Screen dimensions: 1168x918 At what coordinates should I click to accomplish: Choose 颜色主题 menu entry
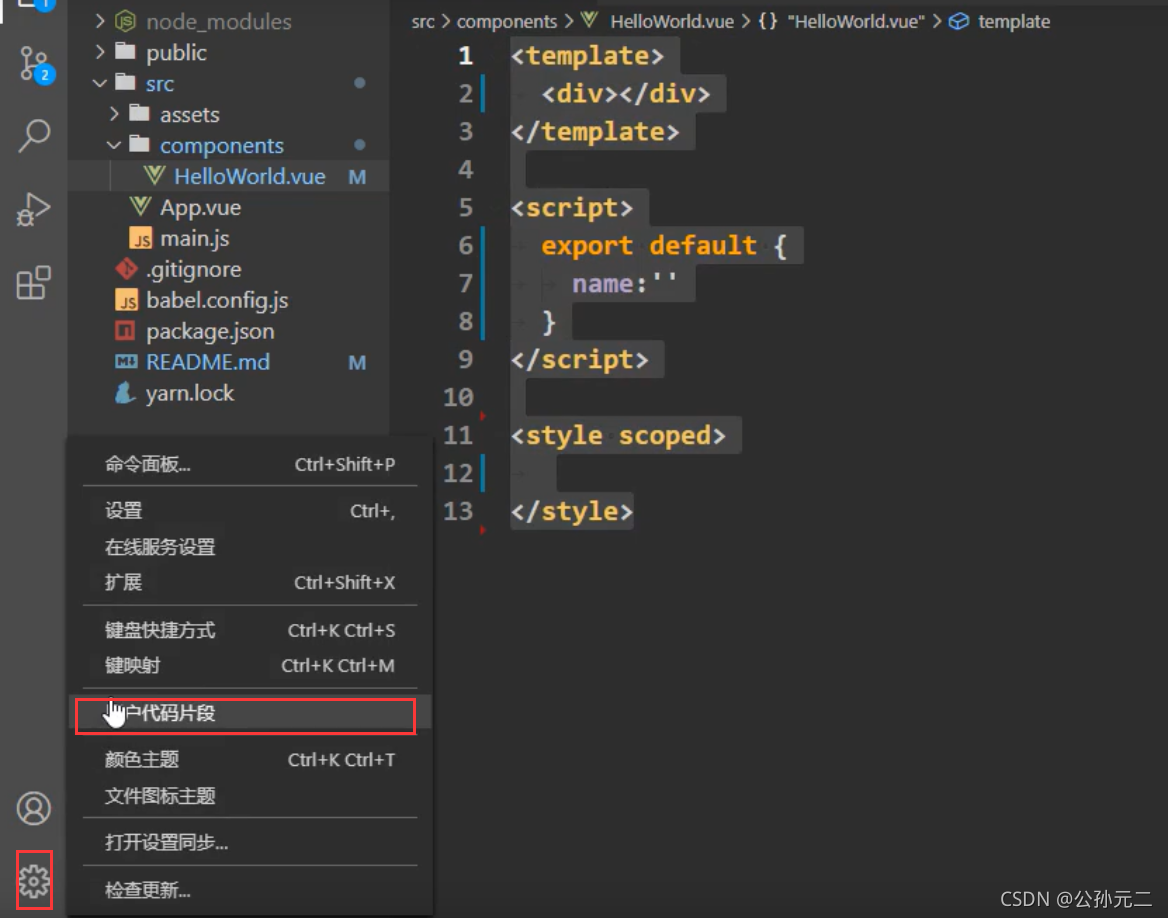250,759
